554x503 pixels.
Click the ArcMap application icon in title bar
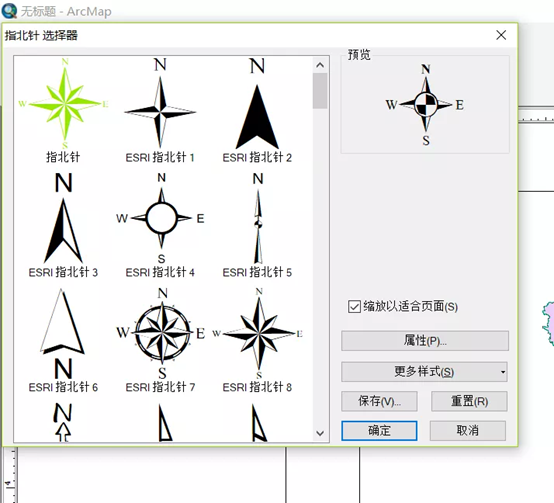tap(9, 11)
